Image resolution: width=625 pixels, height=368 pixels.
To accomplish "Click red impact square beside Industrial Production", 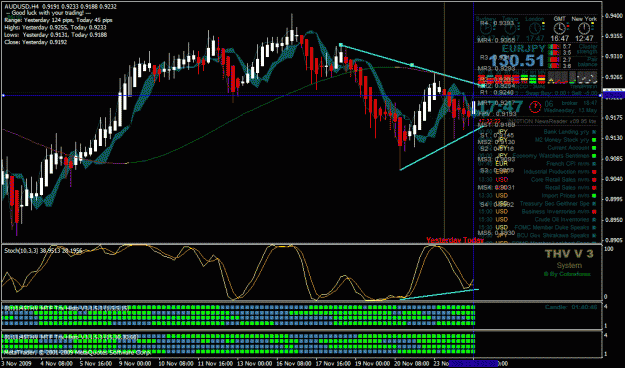I will (x=594, y=172).
